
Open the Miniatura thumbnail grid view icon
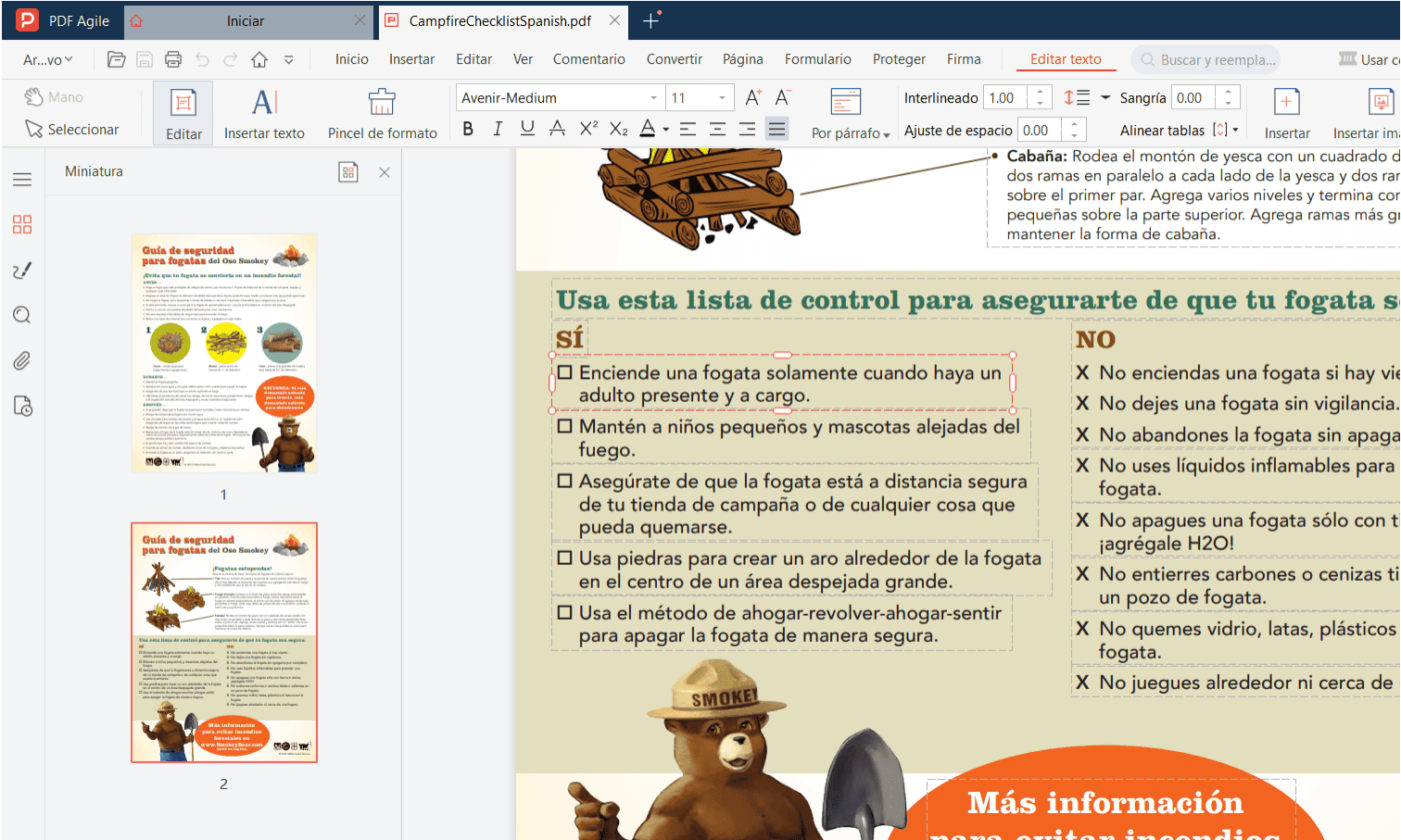pos(348,171)
